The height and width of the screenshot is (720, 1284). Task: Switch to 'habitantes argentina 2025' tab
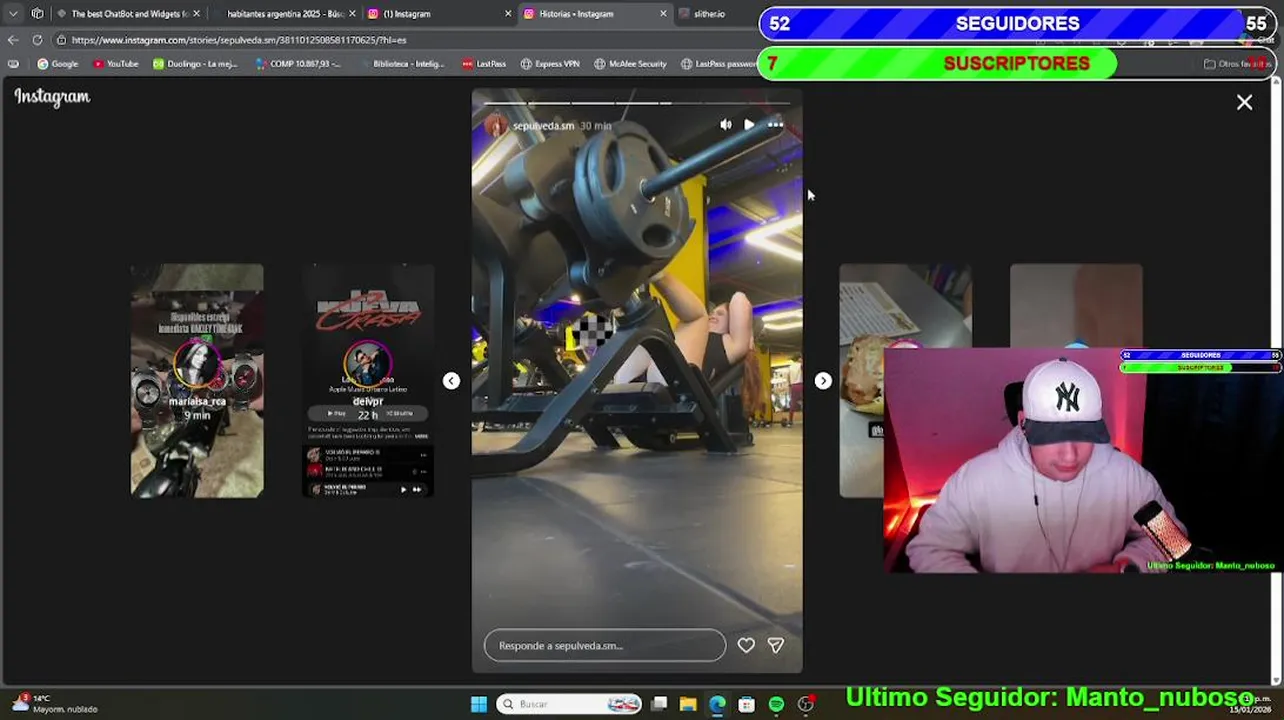pos(284,14)
